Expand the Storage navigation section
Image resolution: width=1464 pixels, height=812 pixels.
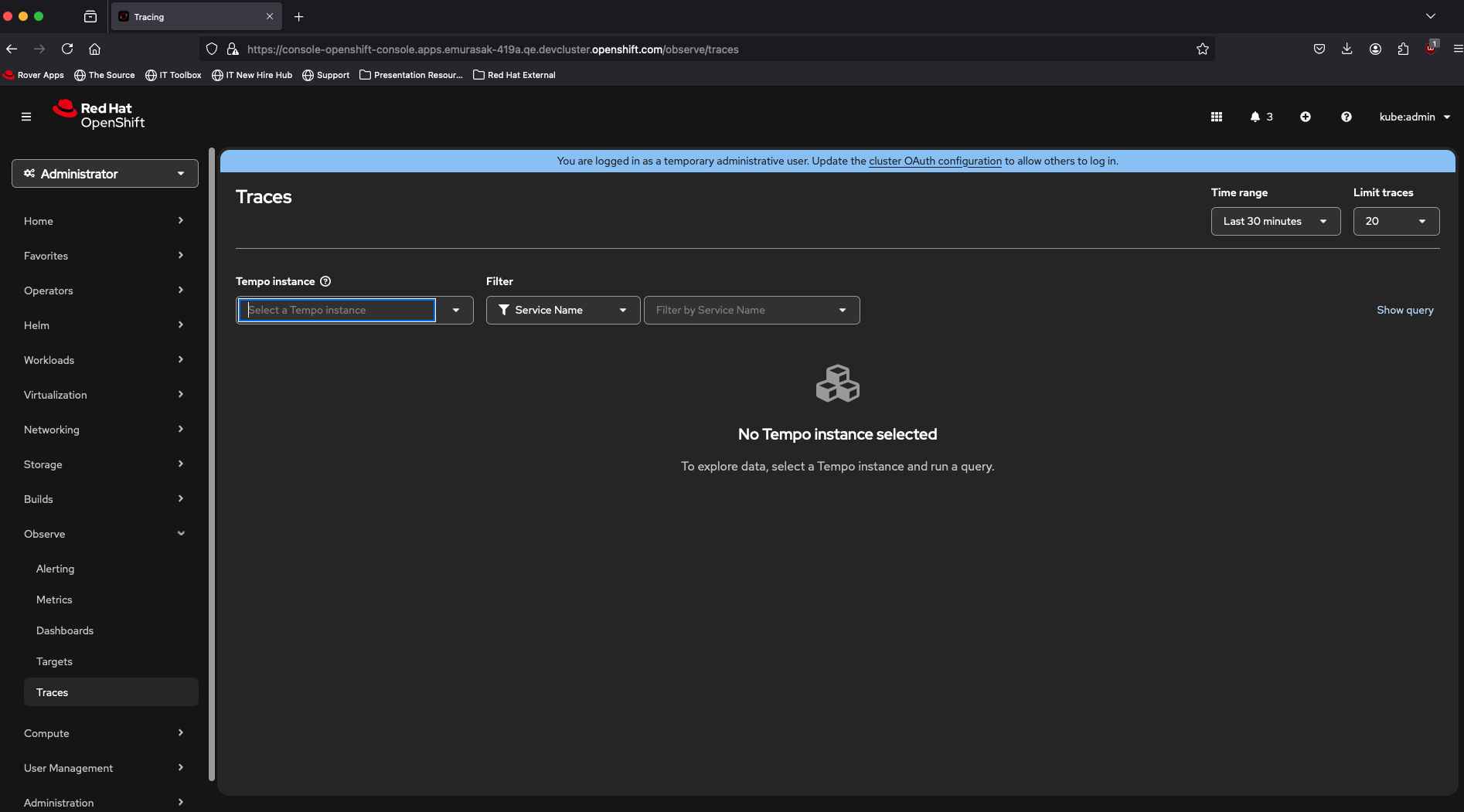point(105,464)
